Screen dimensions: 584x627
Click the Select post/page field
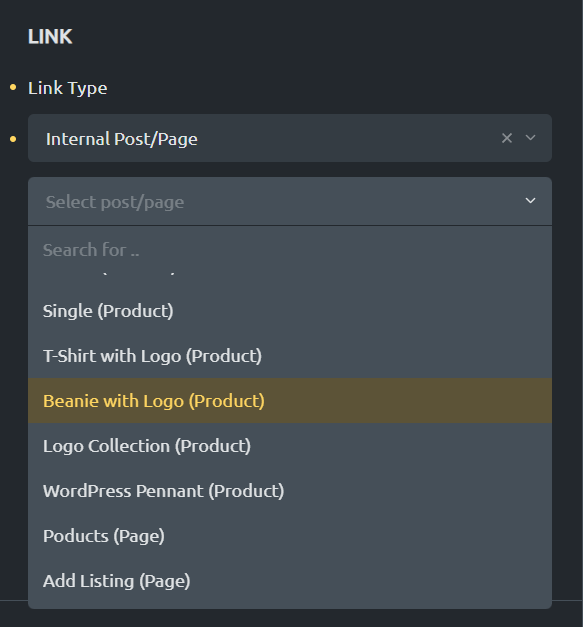pos(290,201)
